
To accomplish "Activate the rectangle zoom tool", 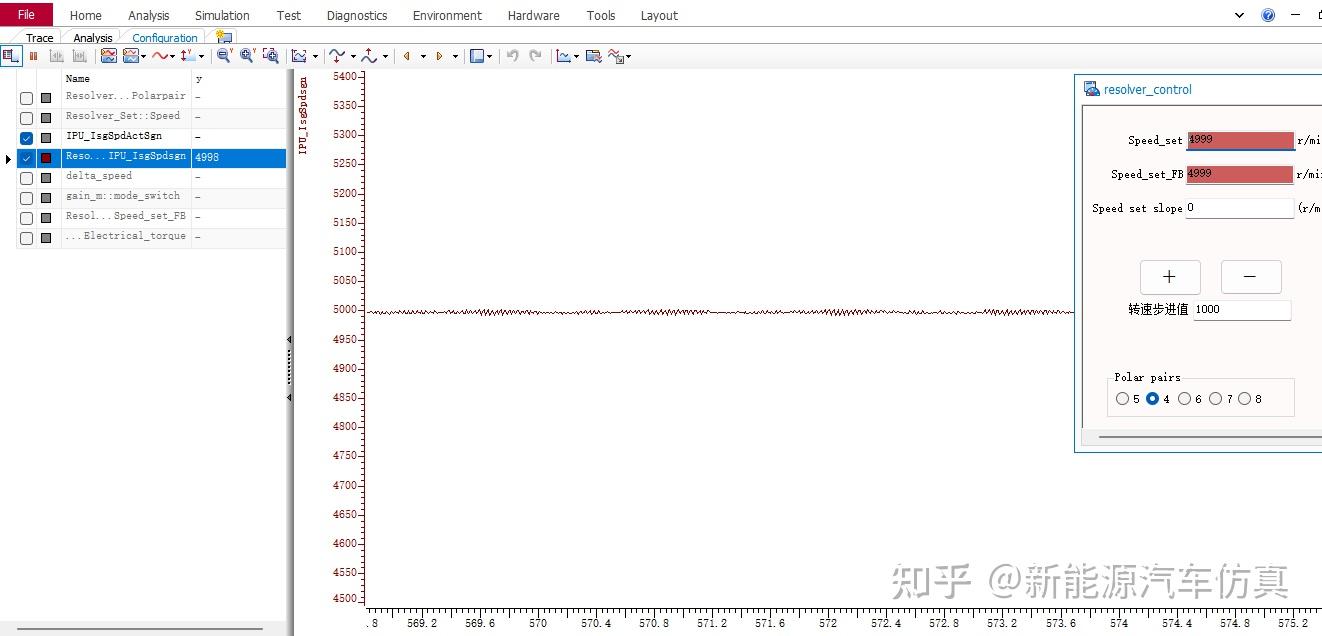I will [x=271, y=56].
